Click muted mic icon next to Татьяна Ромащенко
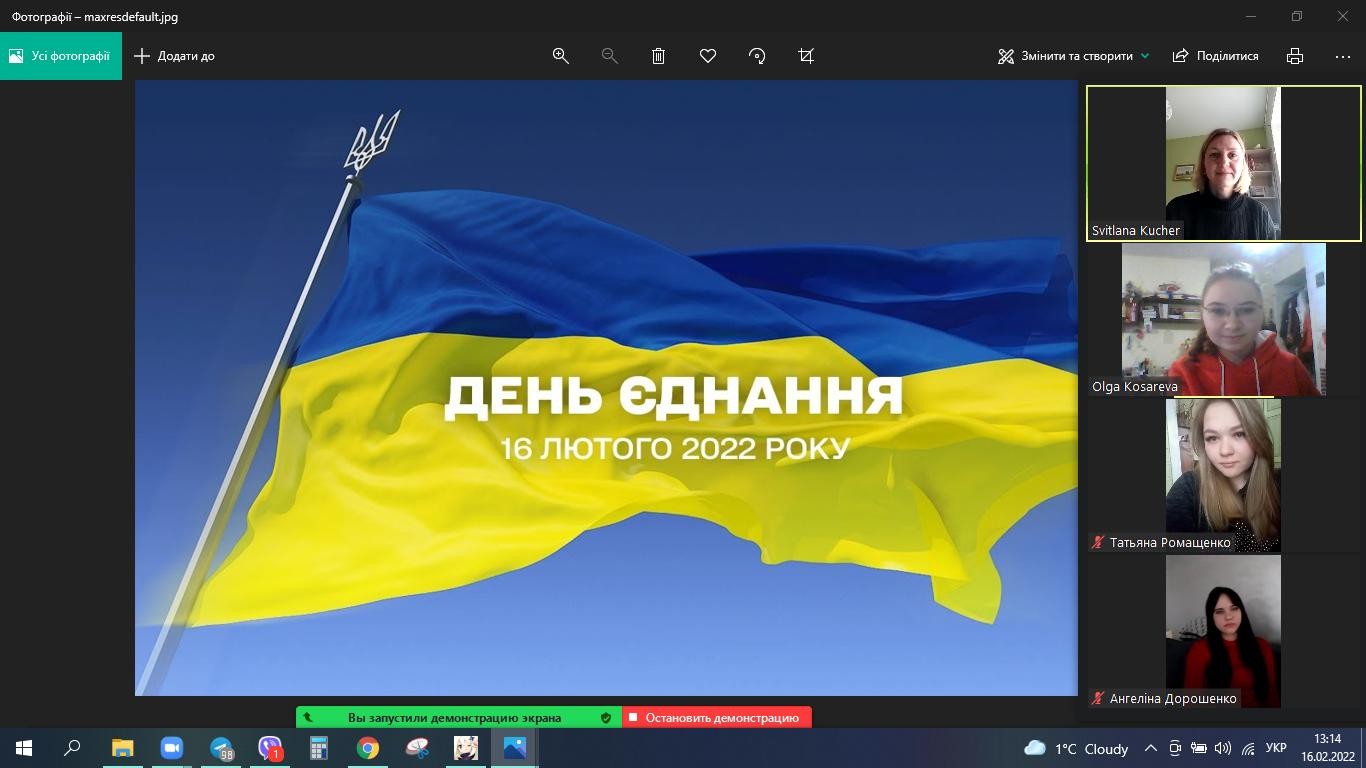The height and width of the screenshot is (768, 1366). tap(1098, 542)
